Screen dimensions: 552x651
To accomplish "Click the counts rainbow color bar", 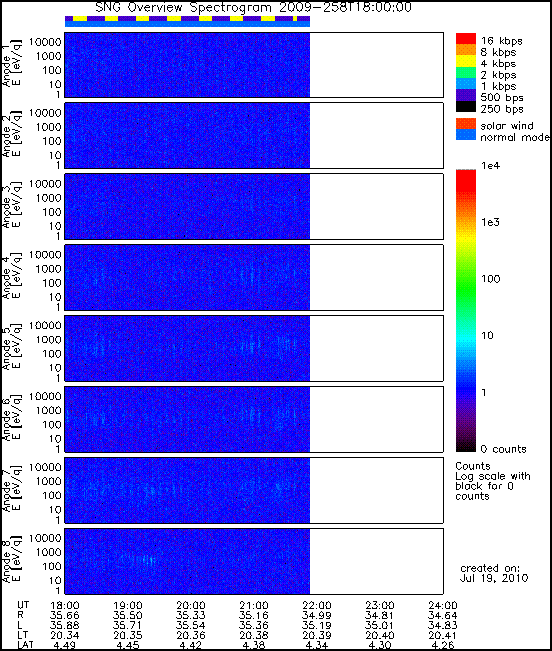I will [x=466, y=311].
